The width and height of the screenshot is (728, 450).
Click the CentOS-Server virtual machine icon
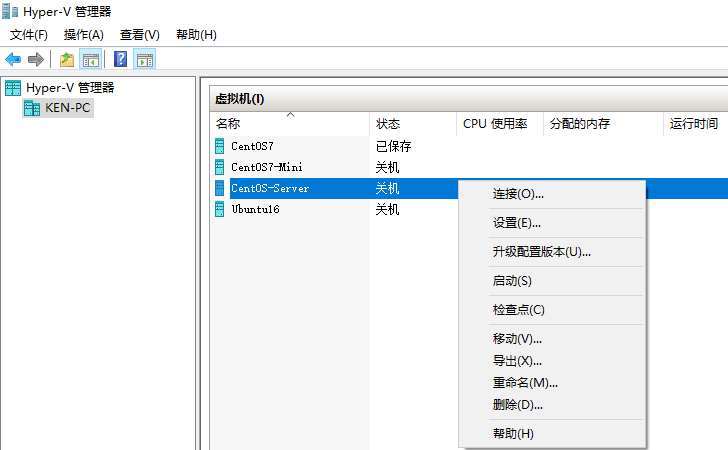coord(220,188)
